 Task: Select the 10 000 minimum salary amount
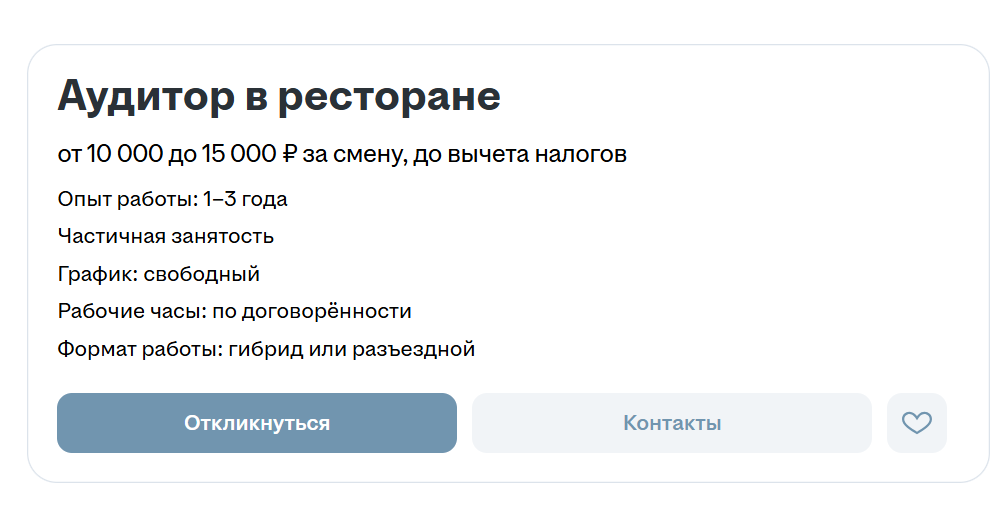pos(125,153)
